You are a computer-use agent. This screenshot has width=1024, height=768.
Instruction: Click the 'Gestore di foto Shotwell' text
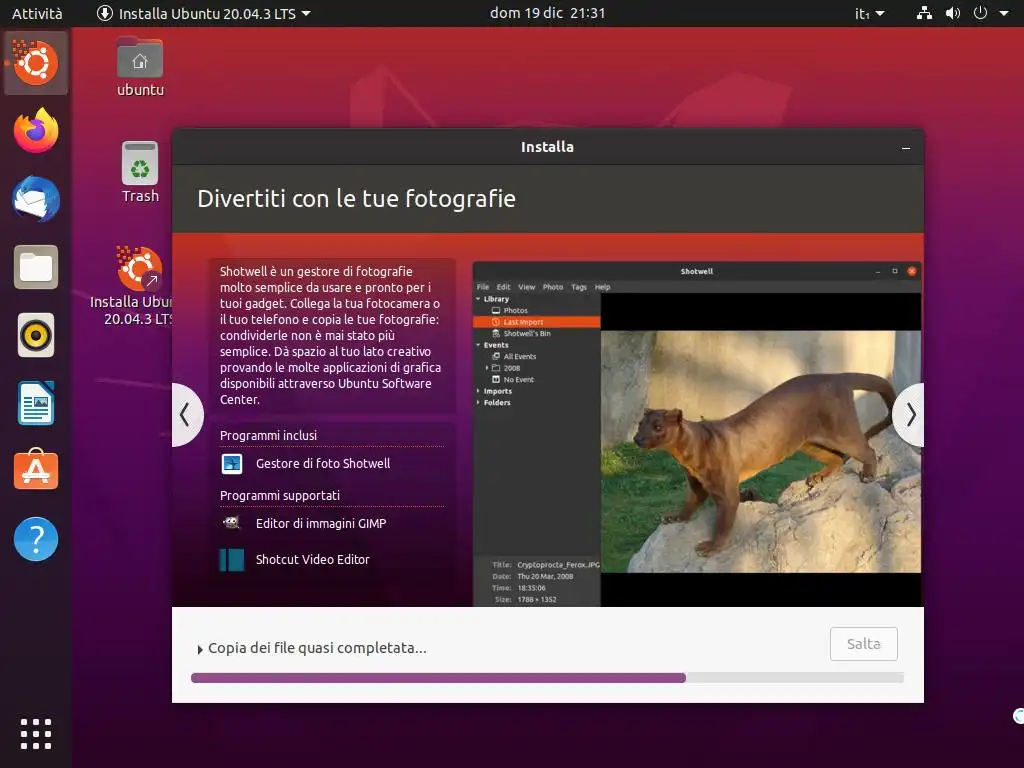tap(323, 464)
